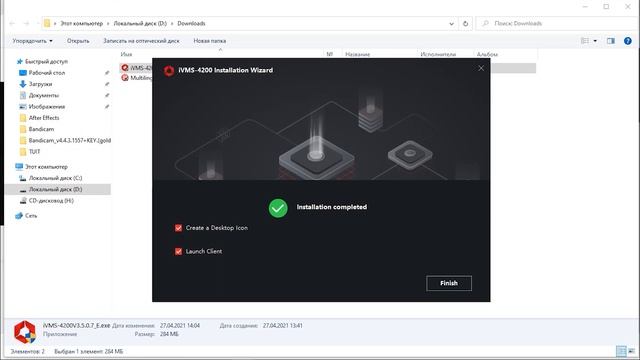The width and height of the screenshot is (640, 360).
Task: Sort by Name (Имя) column header
Action: [x=127, y=54]
